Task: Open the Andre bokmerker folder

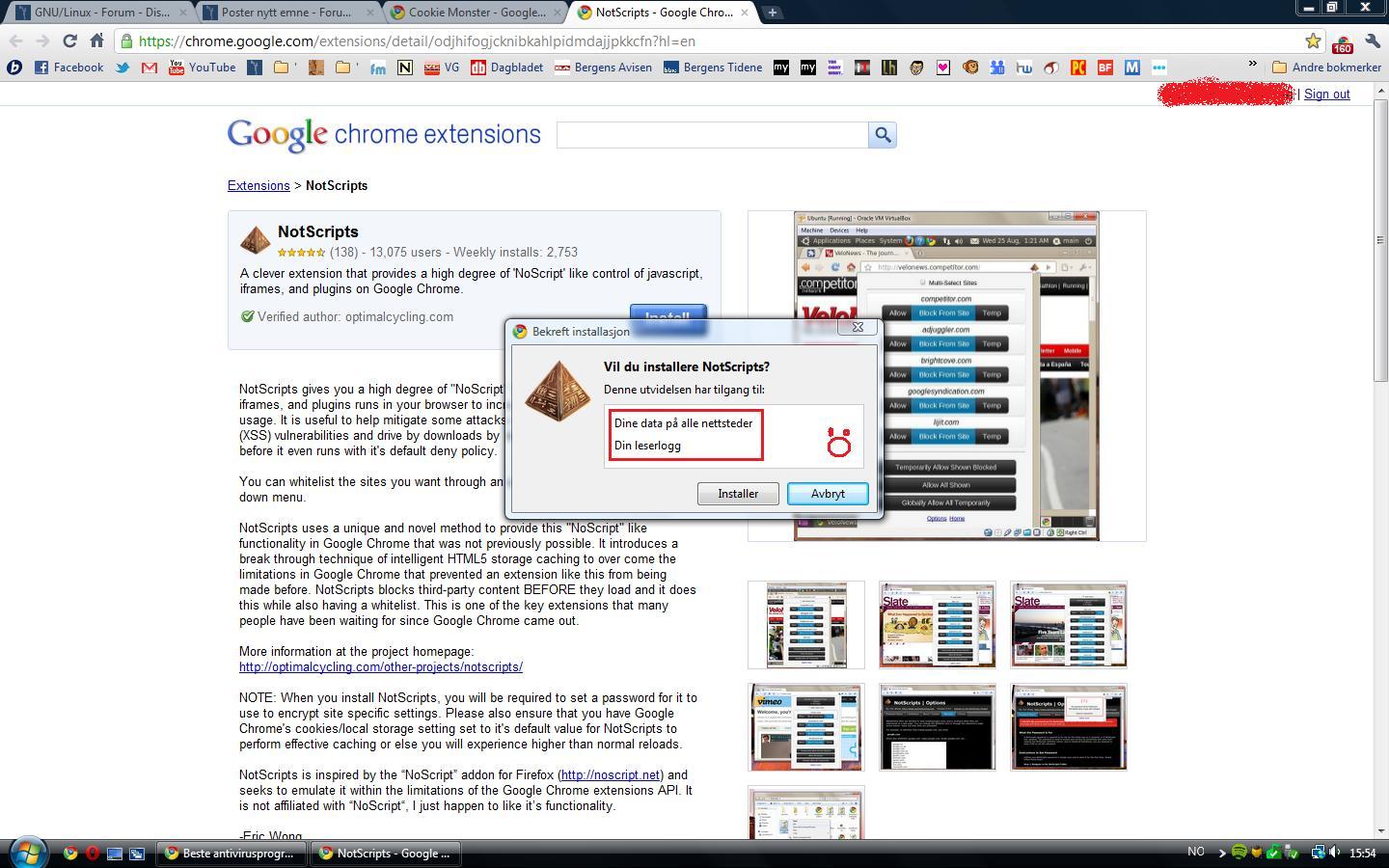Action: 1327,68
